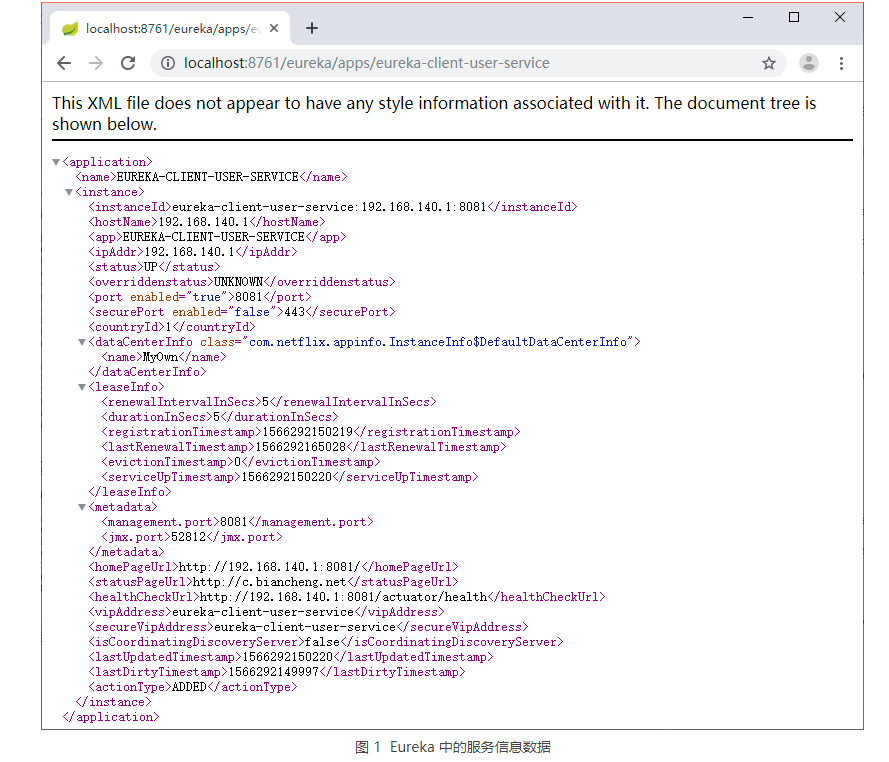Go forward to next page
889x762 pixels.
click(96, 63)
